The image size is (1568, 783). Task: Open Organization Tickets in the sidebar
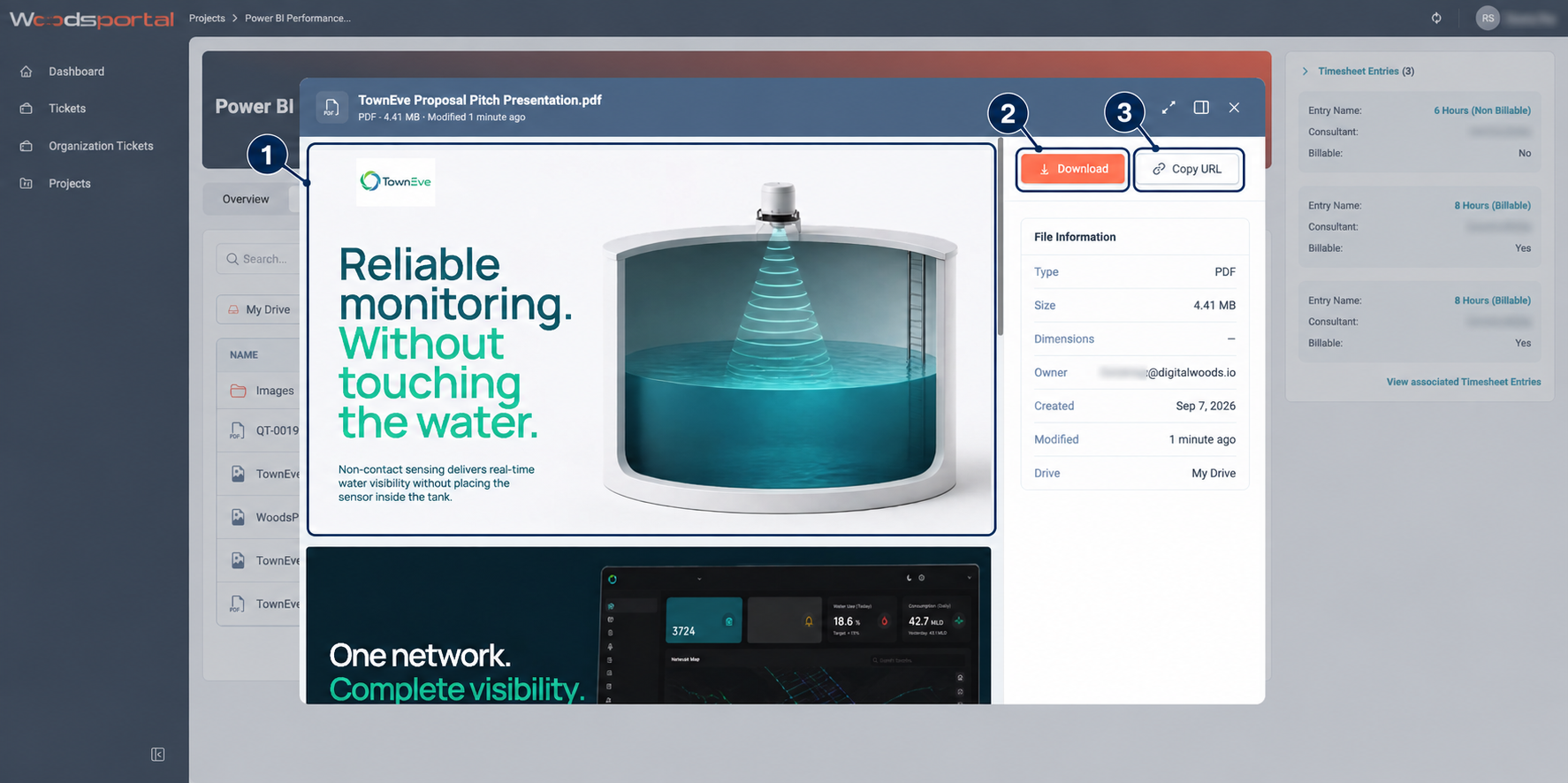[x=101, y=146]
